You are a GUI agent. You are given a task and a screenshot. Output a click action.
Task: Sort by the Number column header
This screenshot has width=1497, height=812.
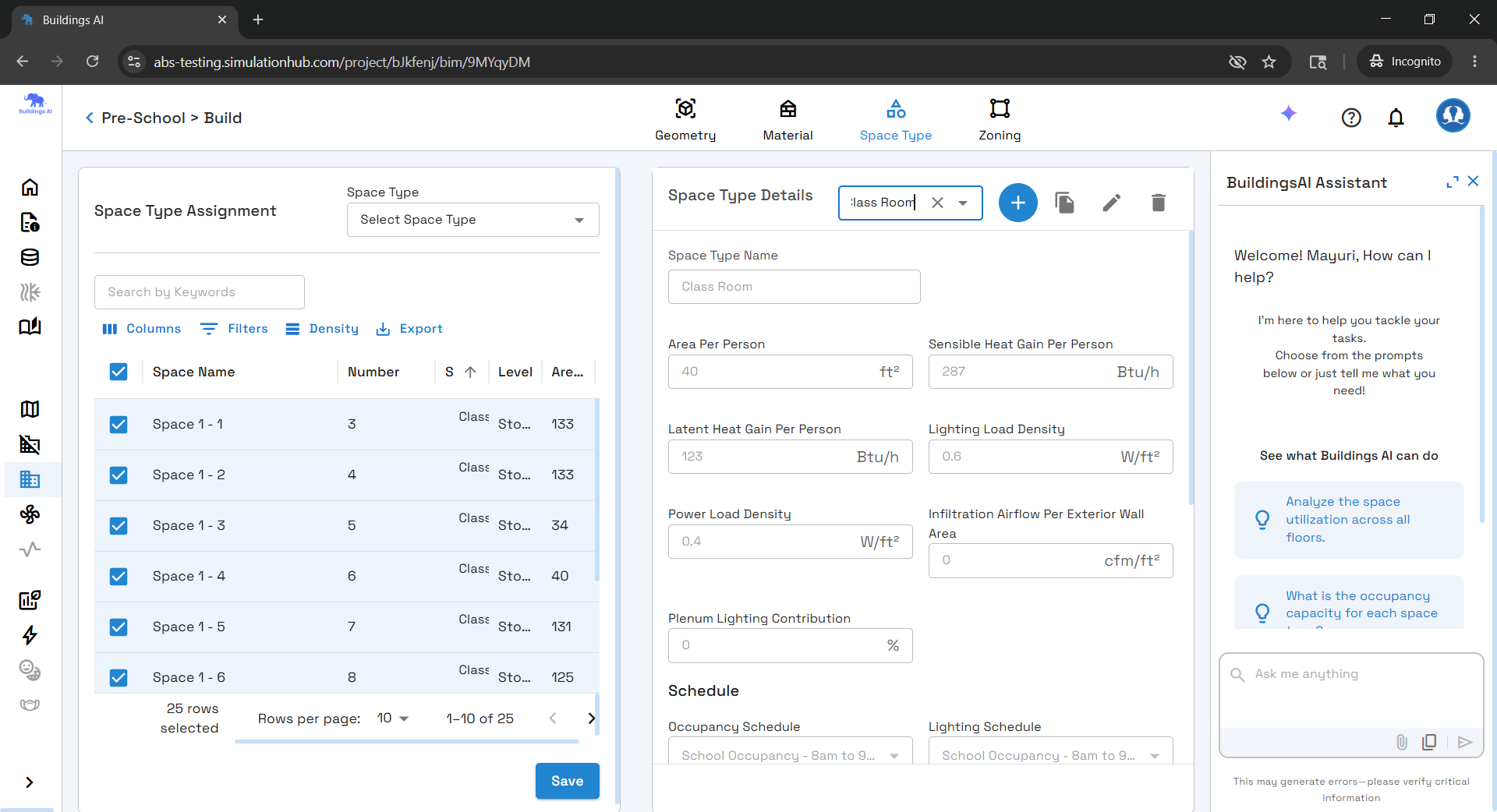point(373,372)
